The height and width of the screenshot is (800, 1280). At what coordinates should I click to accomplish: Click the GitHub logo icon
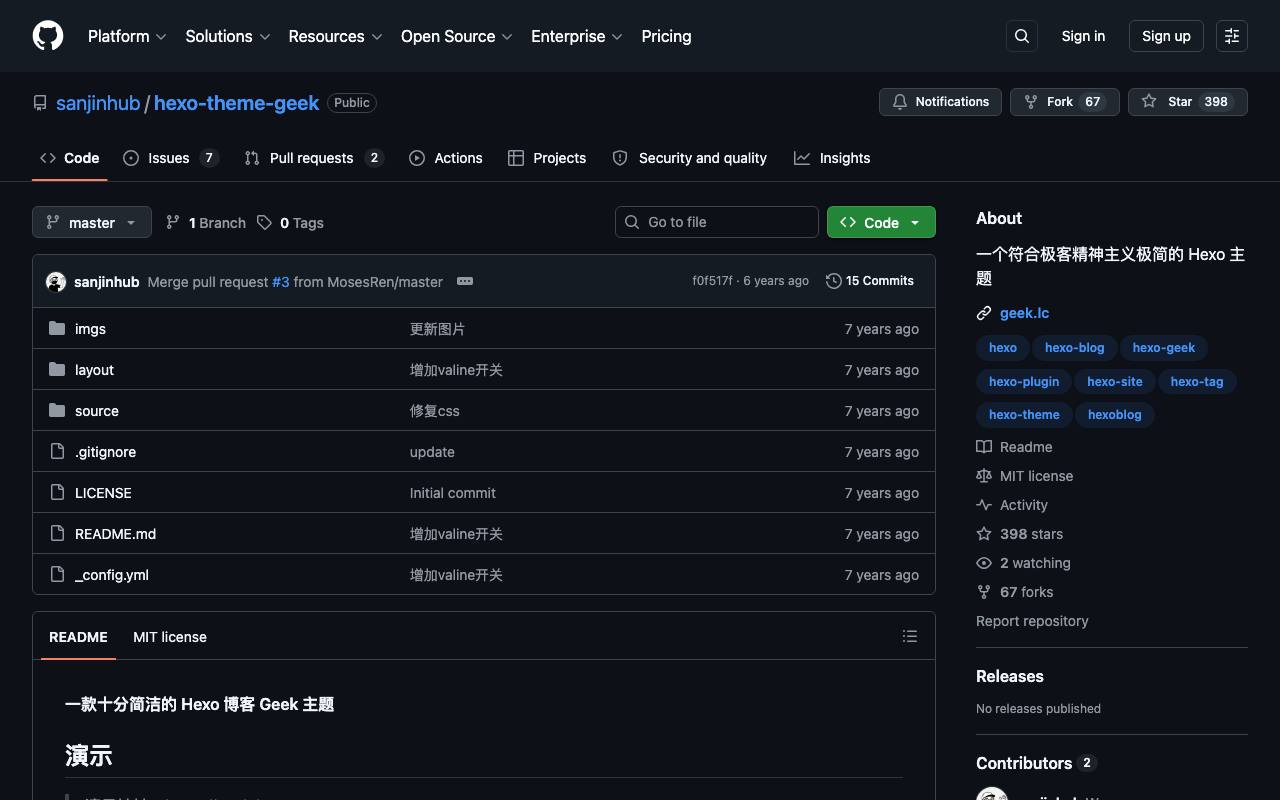48,36
